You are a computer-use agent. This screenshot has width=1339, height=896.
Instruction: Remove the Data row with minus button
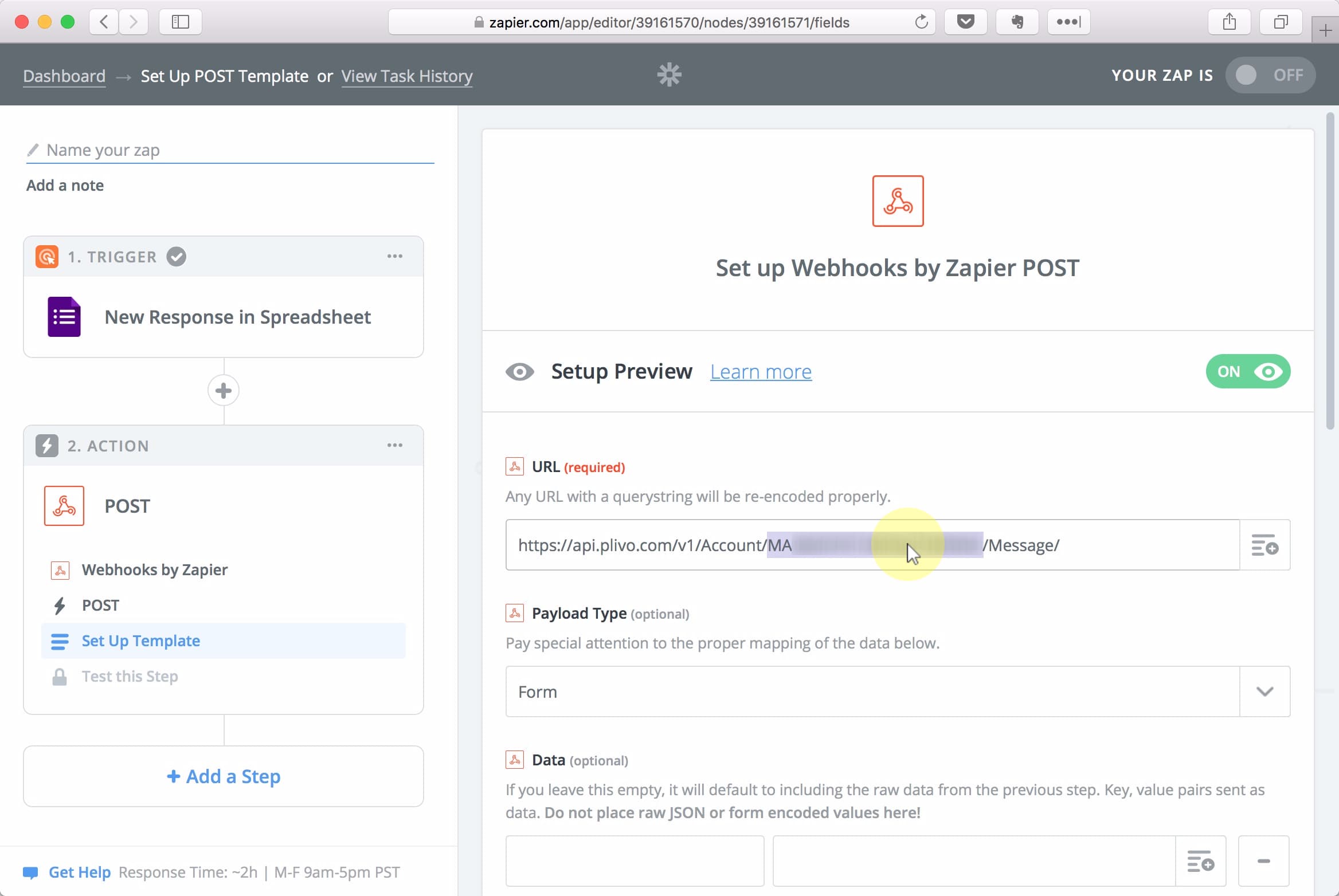(x=1263, y=861)
